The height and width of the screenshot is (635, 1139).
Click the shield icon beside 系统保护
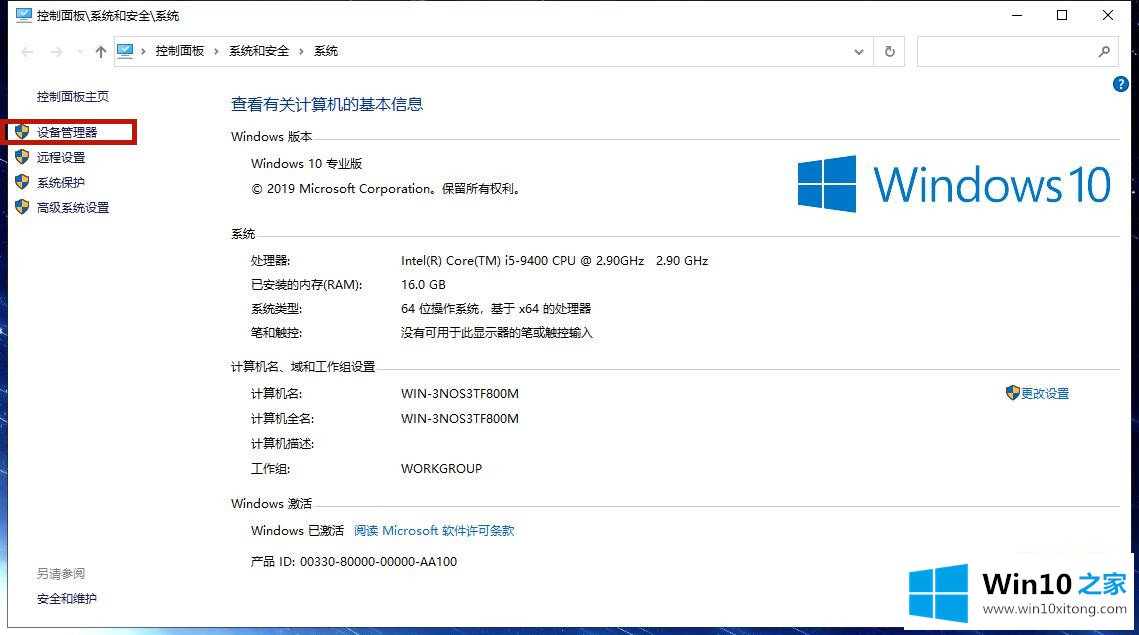(x=22, y=182)
